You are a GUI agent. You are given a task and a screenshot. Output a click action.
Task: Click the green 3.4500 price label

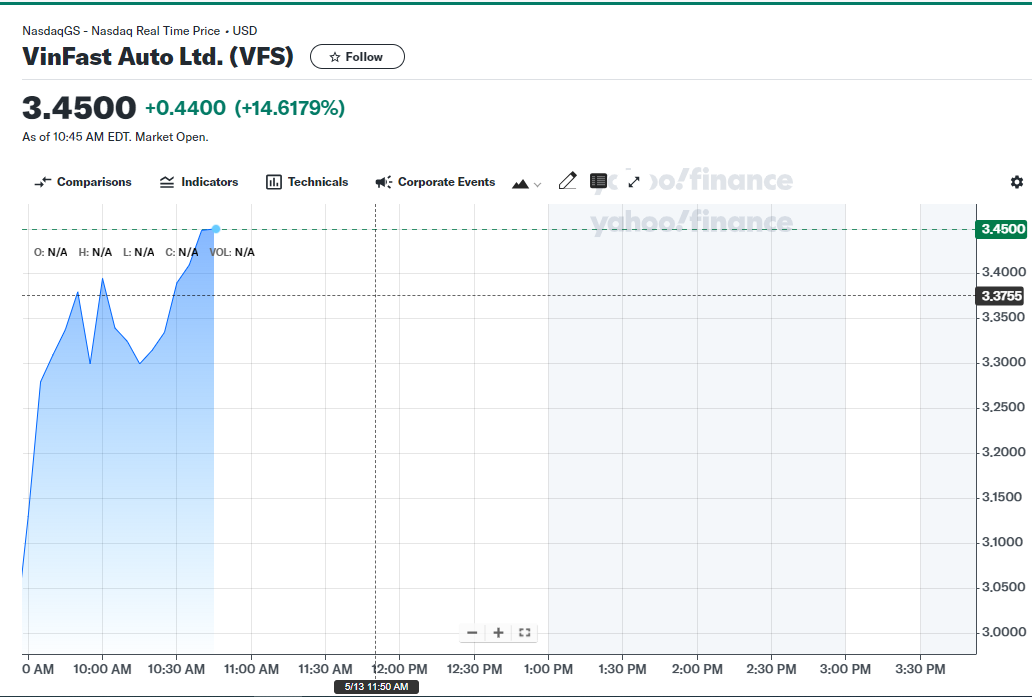click(1002, 229)
